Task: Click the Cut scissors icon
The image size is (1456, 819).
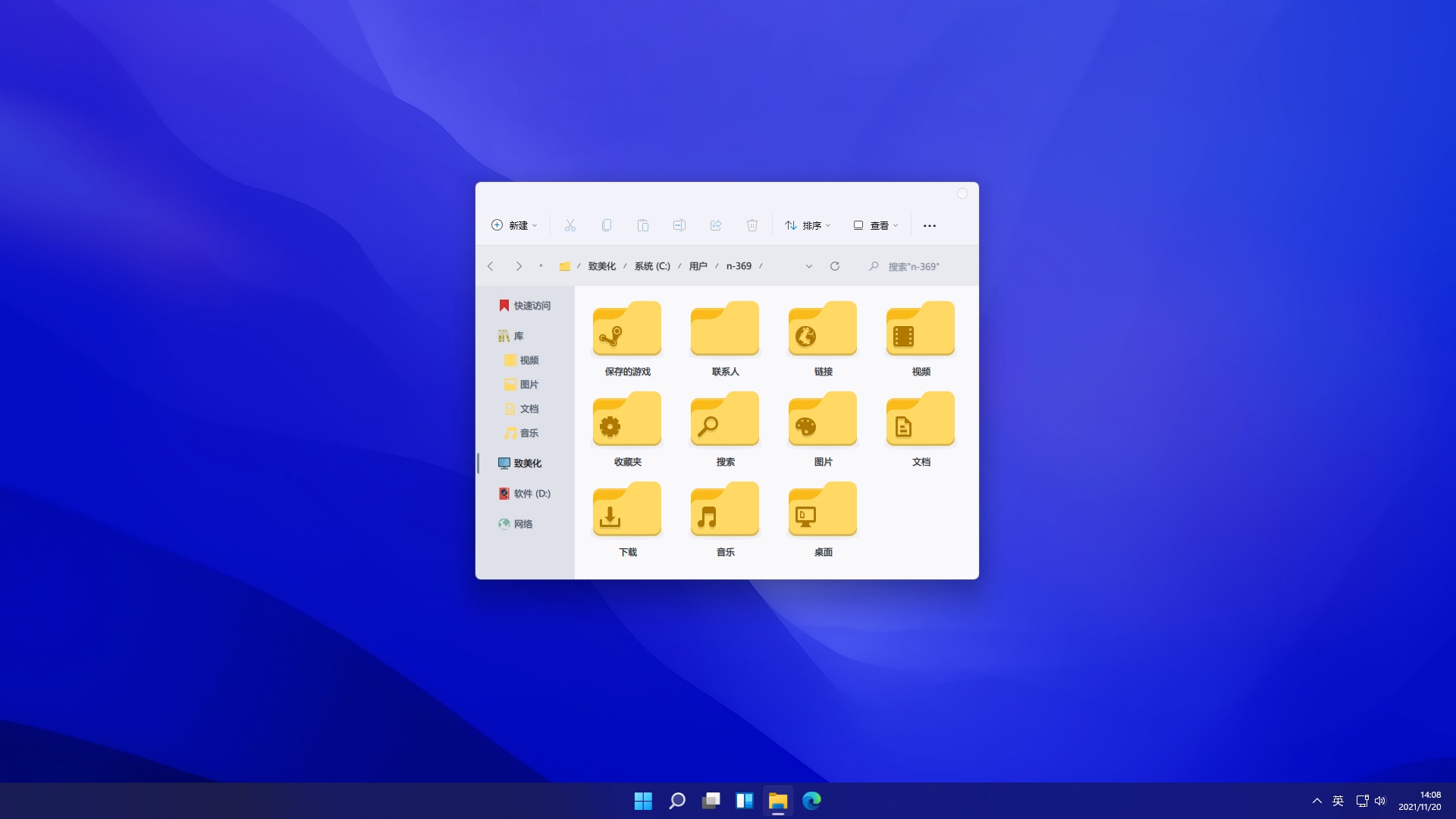Action: [570, 225]
